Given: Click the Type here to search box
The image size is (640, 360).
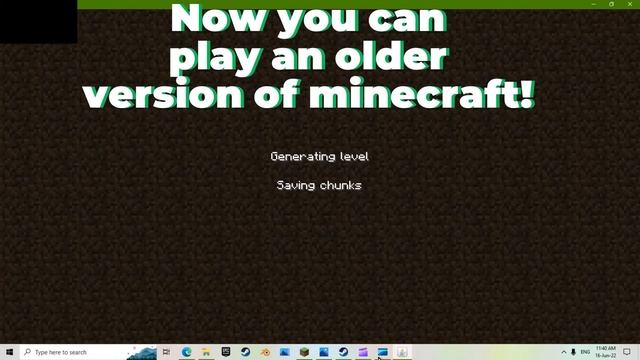Looking at the screenshot, I should (88, 352).
